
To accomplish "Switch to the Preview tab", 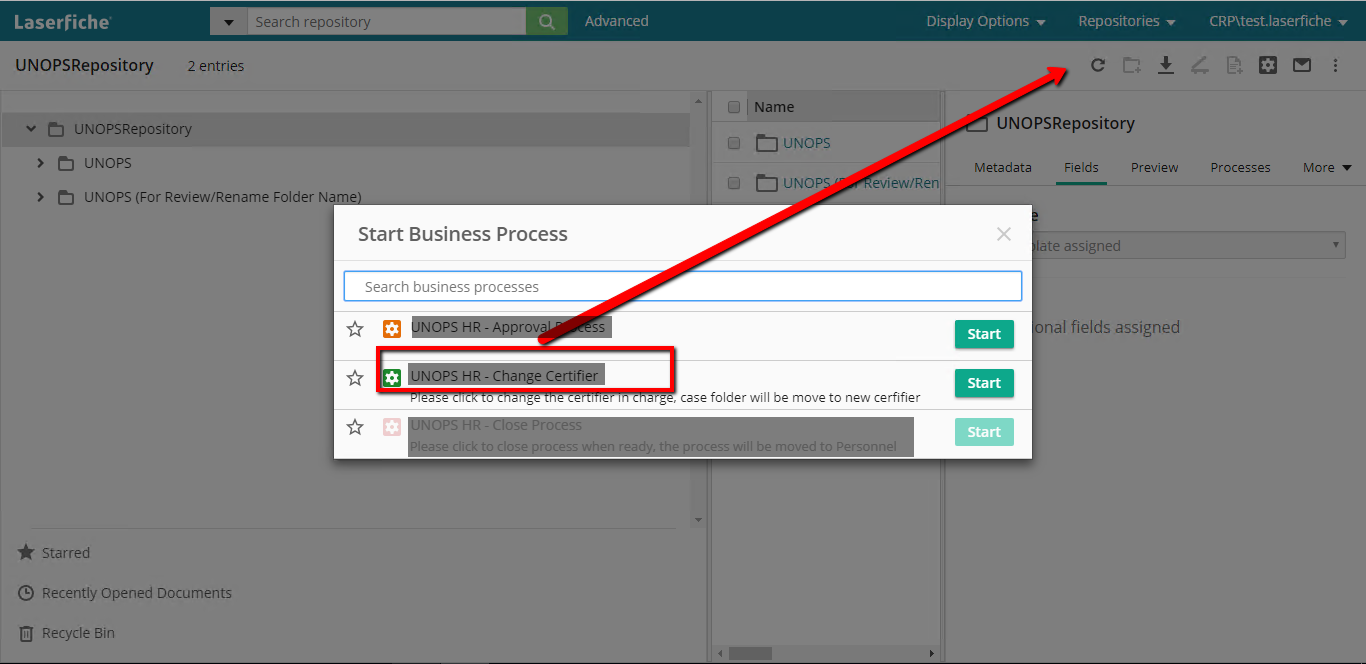I will [x=1155, y=167].
